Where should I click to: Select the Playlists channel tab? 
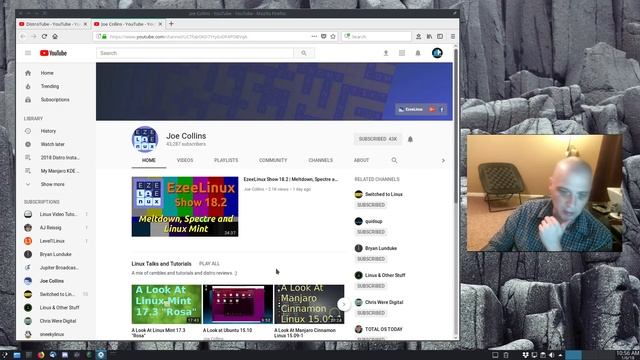(226, 160)
